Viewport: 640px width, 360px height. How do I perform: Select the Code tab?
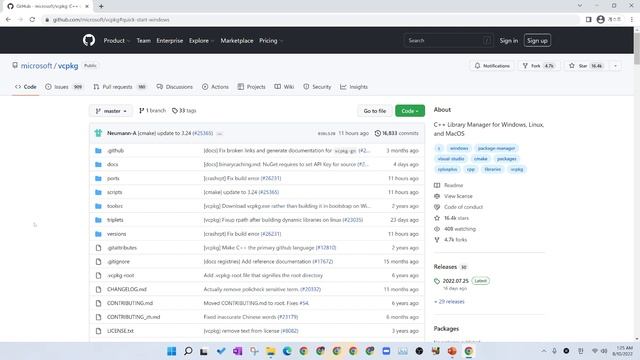[x=26, y=87]
